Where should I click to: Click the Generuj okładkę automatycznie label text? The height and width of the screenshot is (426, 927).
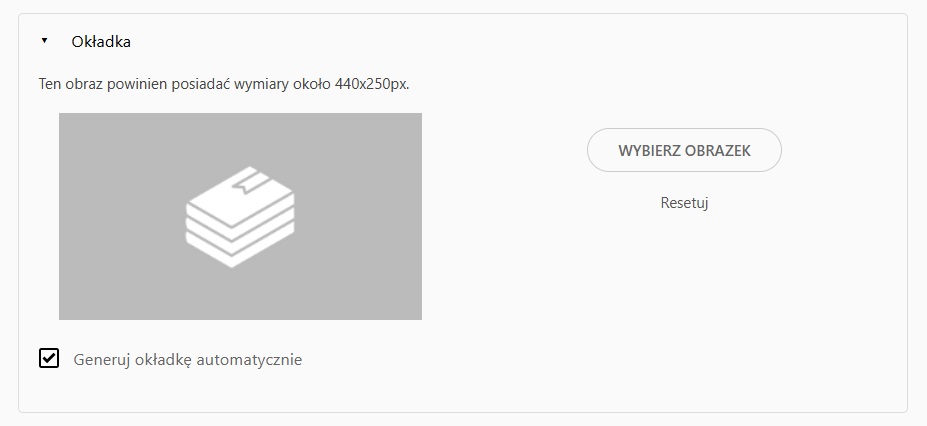pyautogui.click(x=188, y=359)
